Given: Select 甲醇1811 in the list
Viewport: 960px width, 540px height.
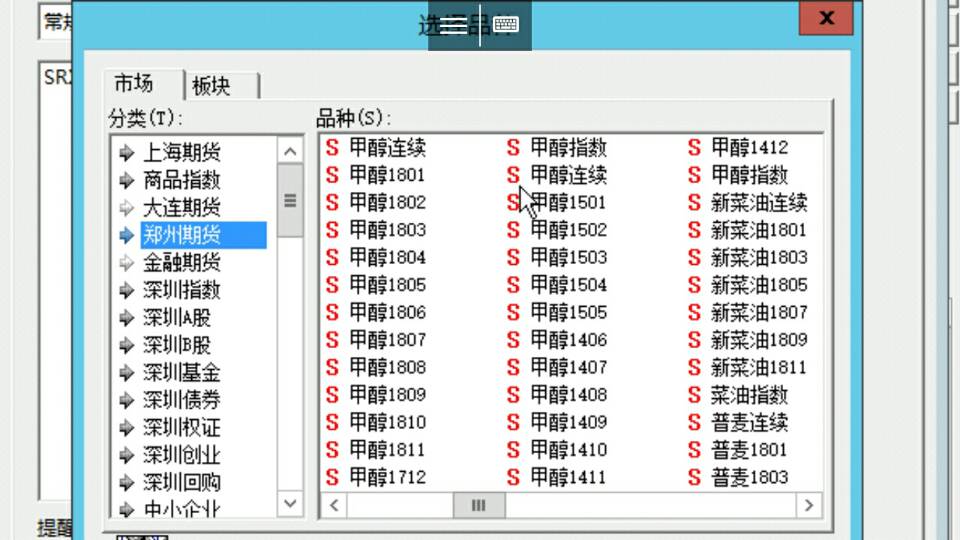Looking at the screenshot, I should coord(387,450).
